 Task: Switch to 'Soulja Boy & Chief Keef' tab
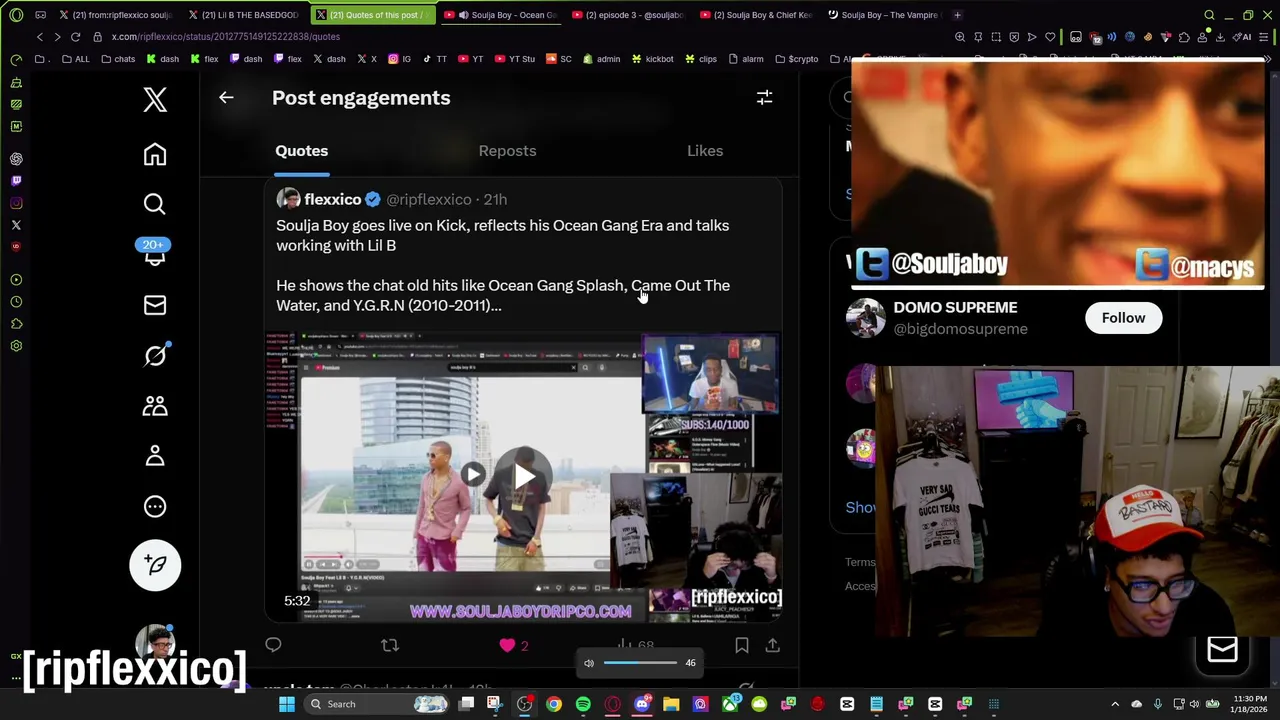tap(758, 15)
